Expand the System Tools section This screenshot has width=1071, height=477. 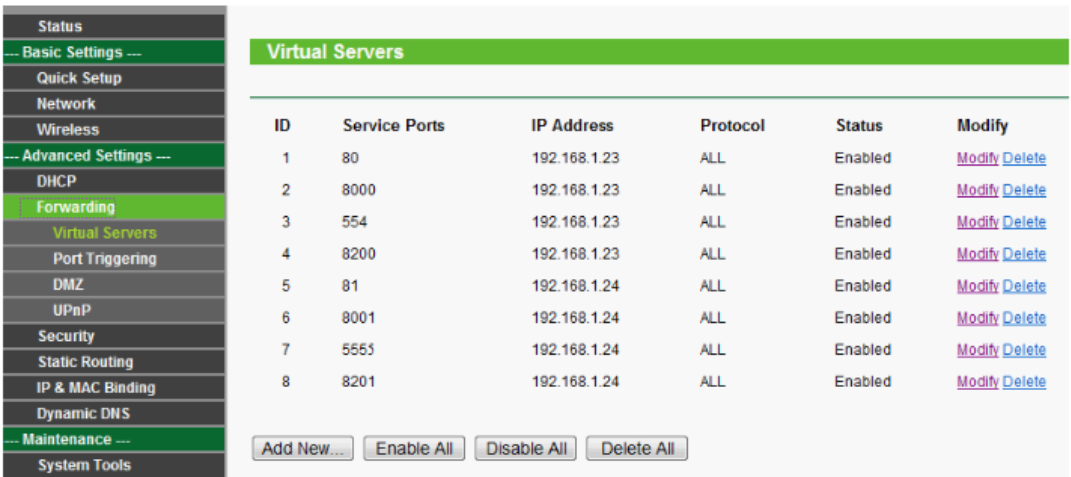tap(84, 465)
